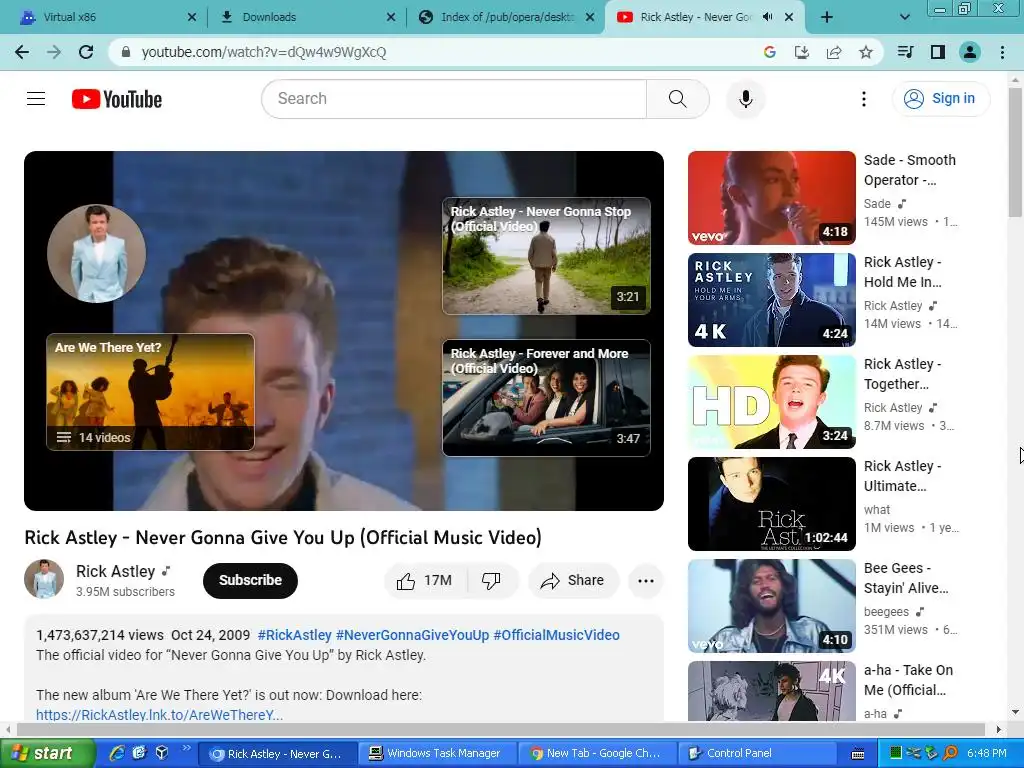The width and height of the screenshot is (1024, 768).
Task: Open the Never Gonna Stop end card
Action: tap(547, 256)
